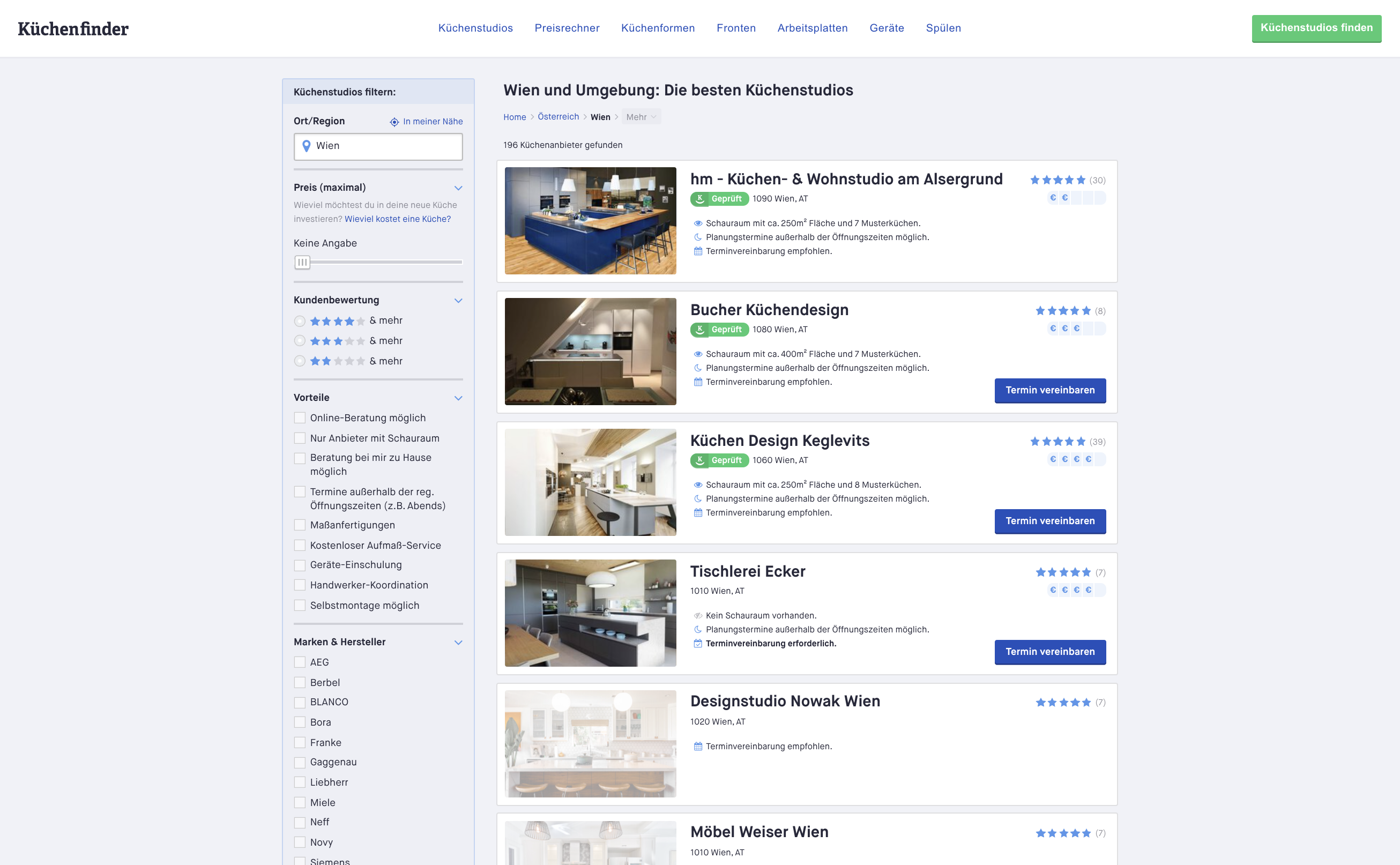1400x865 pixels.
Task: Click the euro price level of Tischlerei Ecker
Action: pyautogui.click(x=1076, y=590)
